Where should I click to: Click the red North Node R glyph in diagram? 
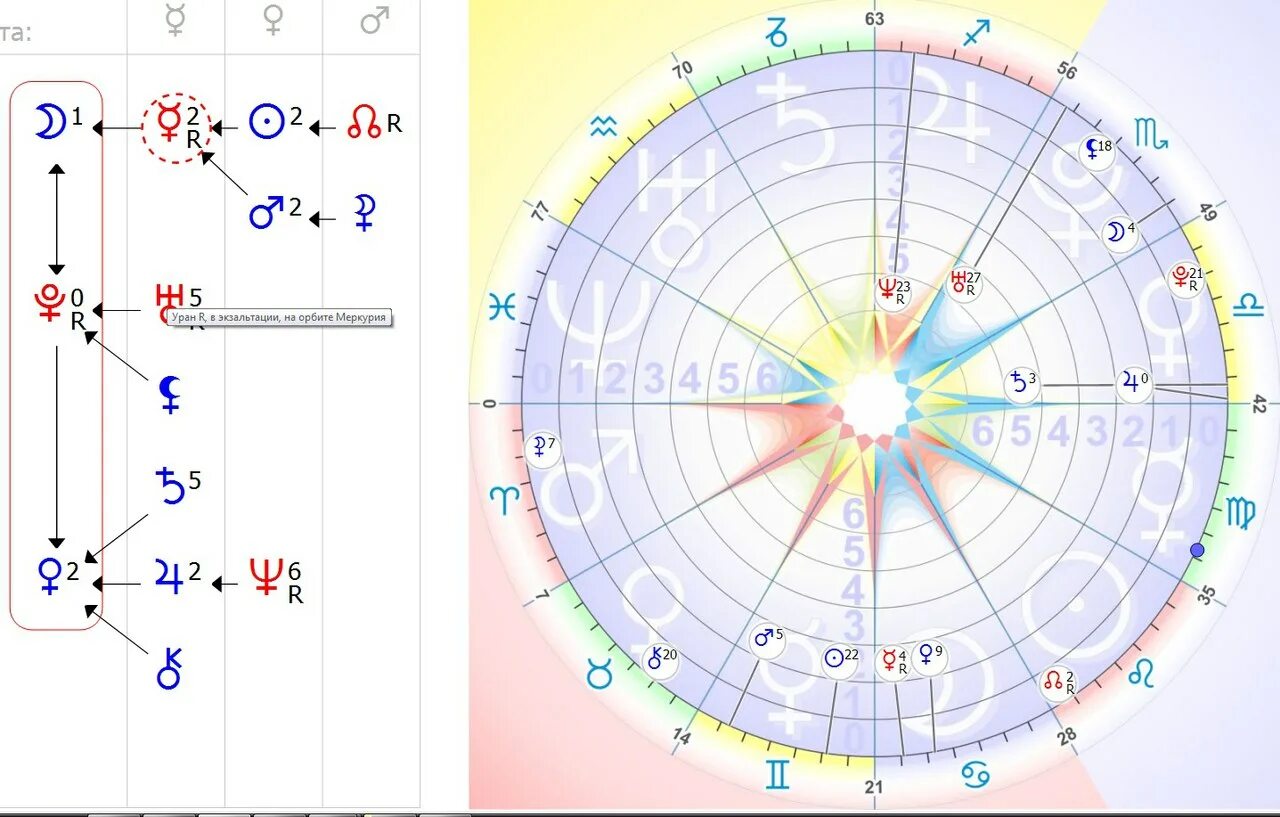click(x=364, y=124)
